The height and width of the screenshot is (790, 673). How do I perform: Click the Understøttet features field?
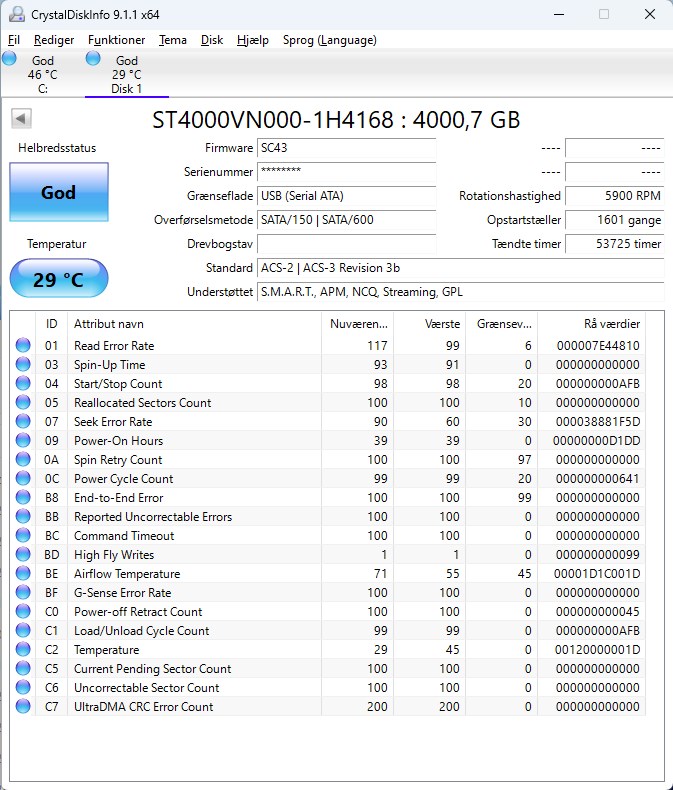pos(460,292)
